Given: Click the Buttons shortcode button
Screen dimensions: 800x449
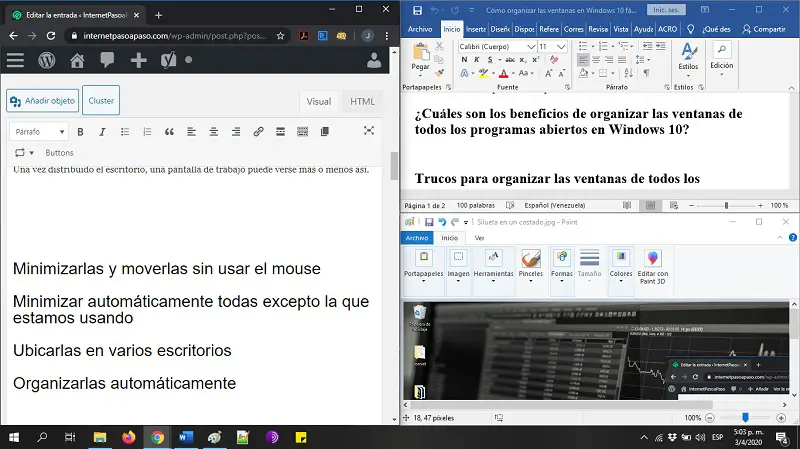Looking at the screenshot, I should coord(59,153).
